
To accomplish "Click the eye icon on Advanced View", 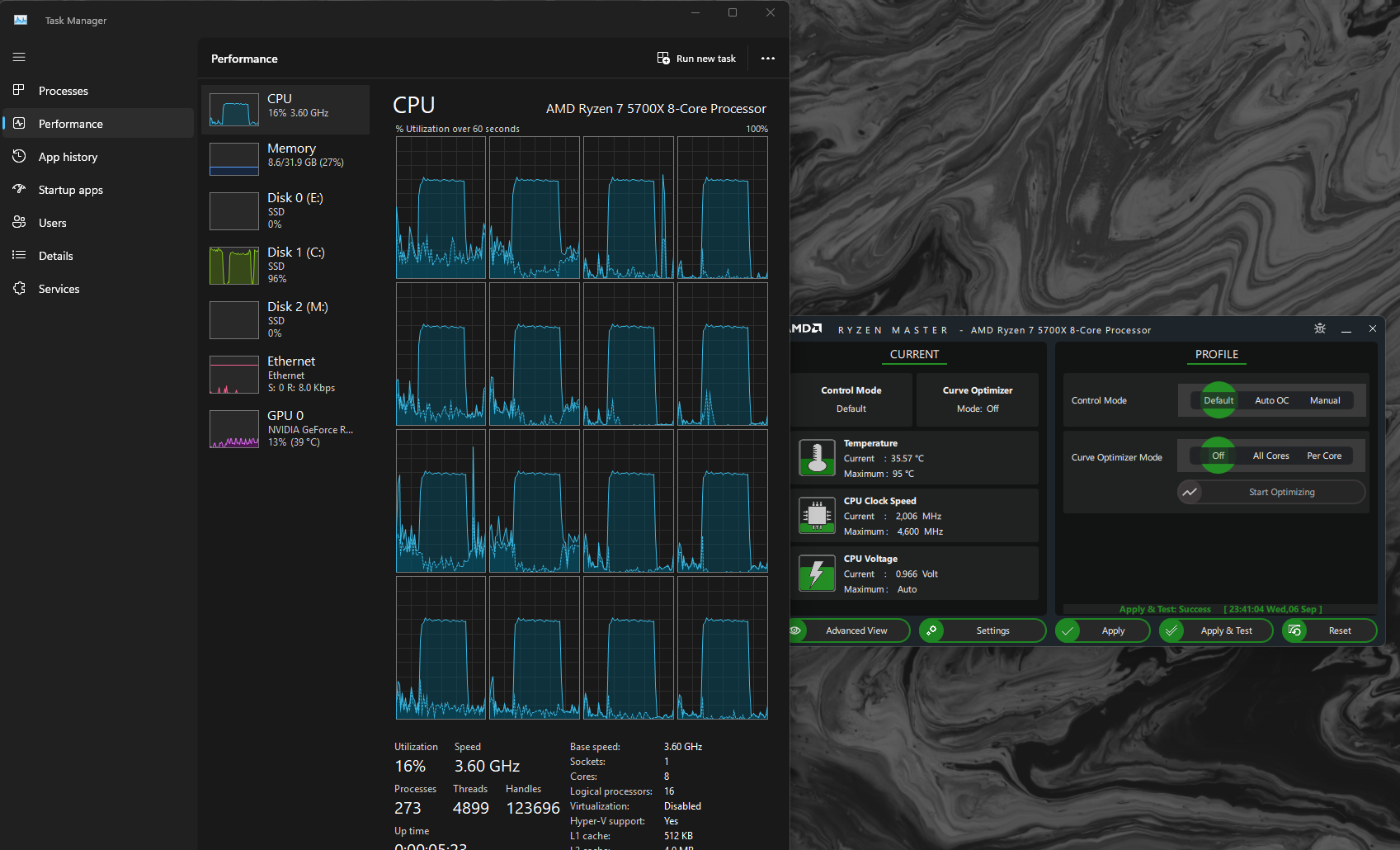I will coord(795,630).
